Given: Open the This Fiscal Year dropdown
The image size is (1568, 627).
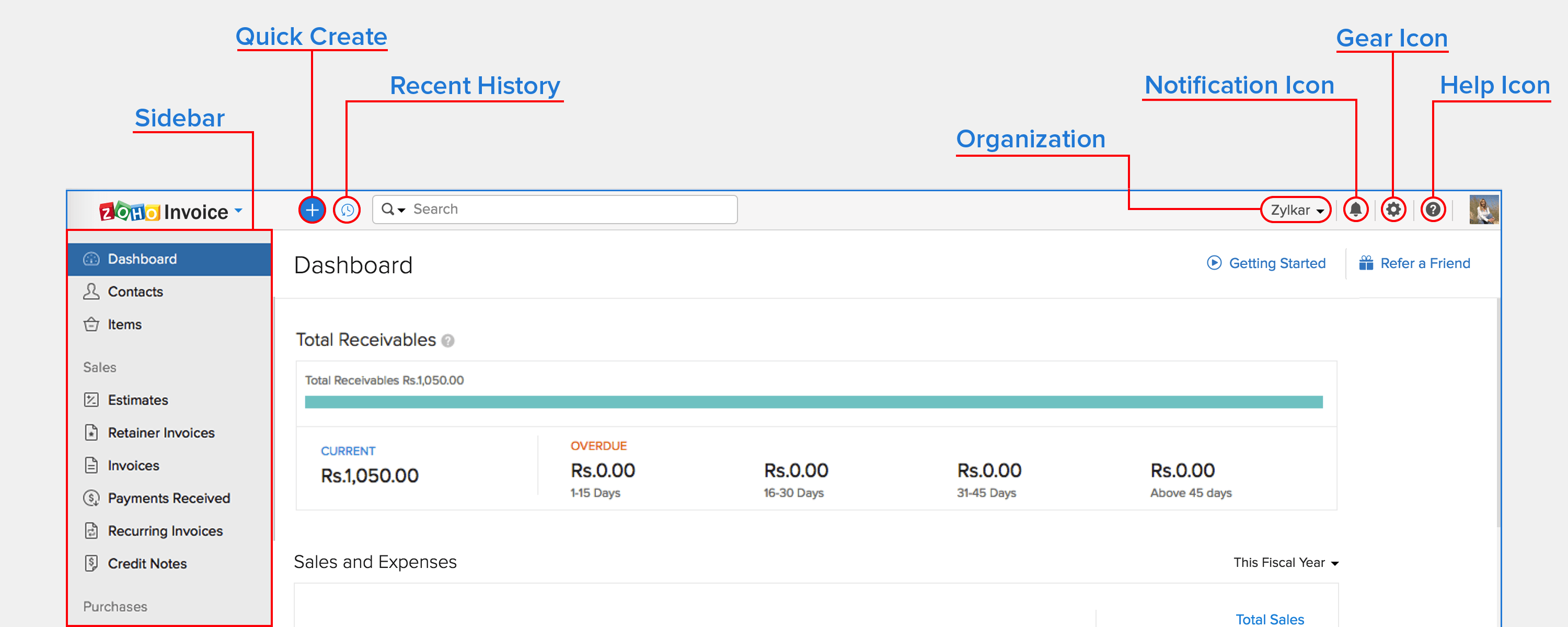Looking at the screenshot, I should tap(1286, 563).
